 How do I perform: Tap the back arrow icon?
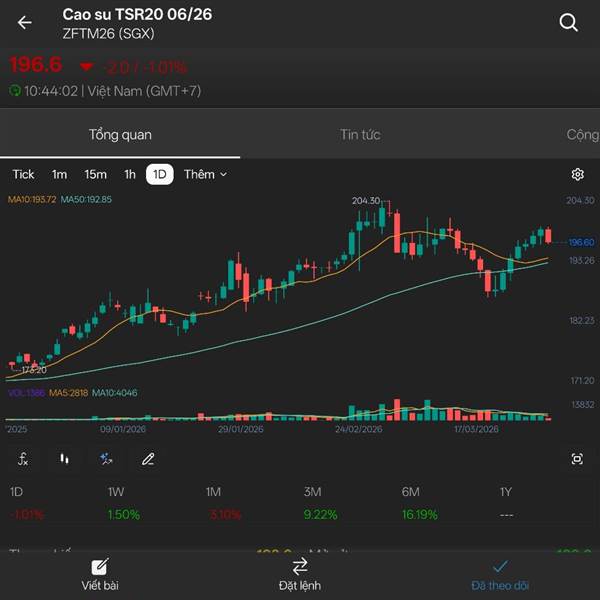pyautogui.click(x=24, y=23)
